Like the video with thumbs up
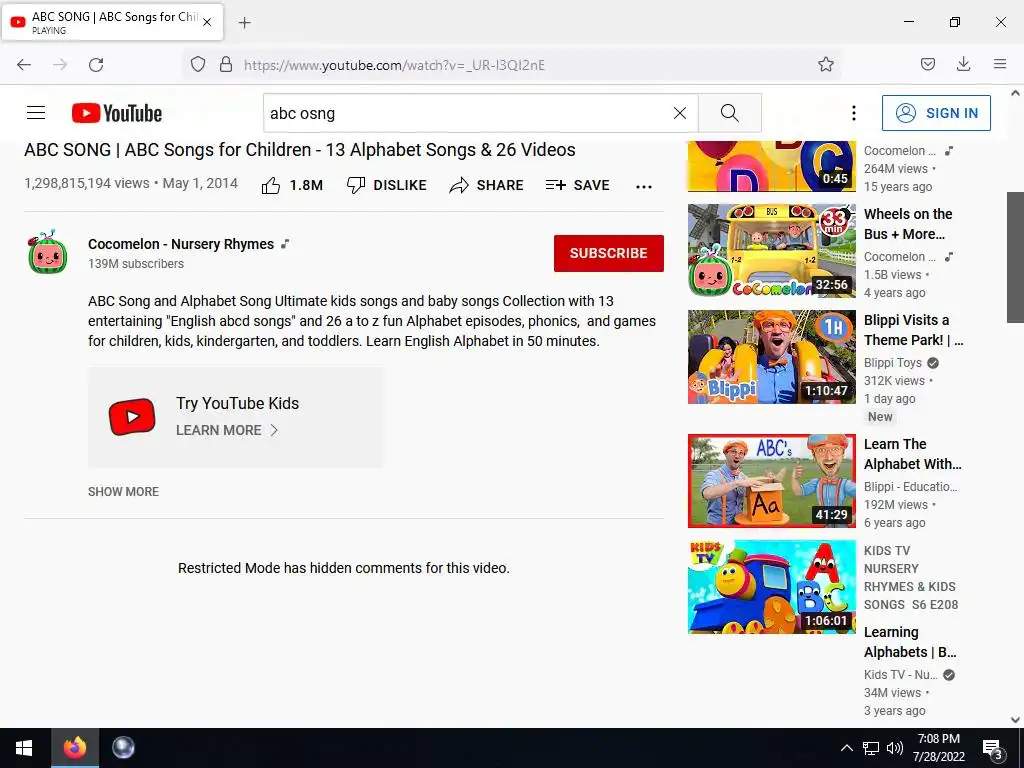The image size is (1024, 768). point(292,185)
